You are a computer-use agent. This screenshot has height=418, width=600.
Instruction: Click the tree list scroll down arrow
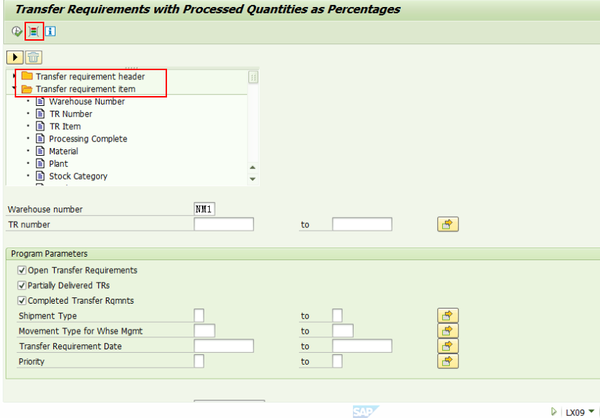[x=253, y=179]
